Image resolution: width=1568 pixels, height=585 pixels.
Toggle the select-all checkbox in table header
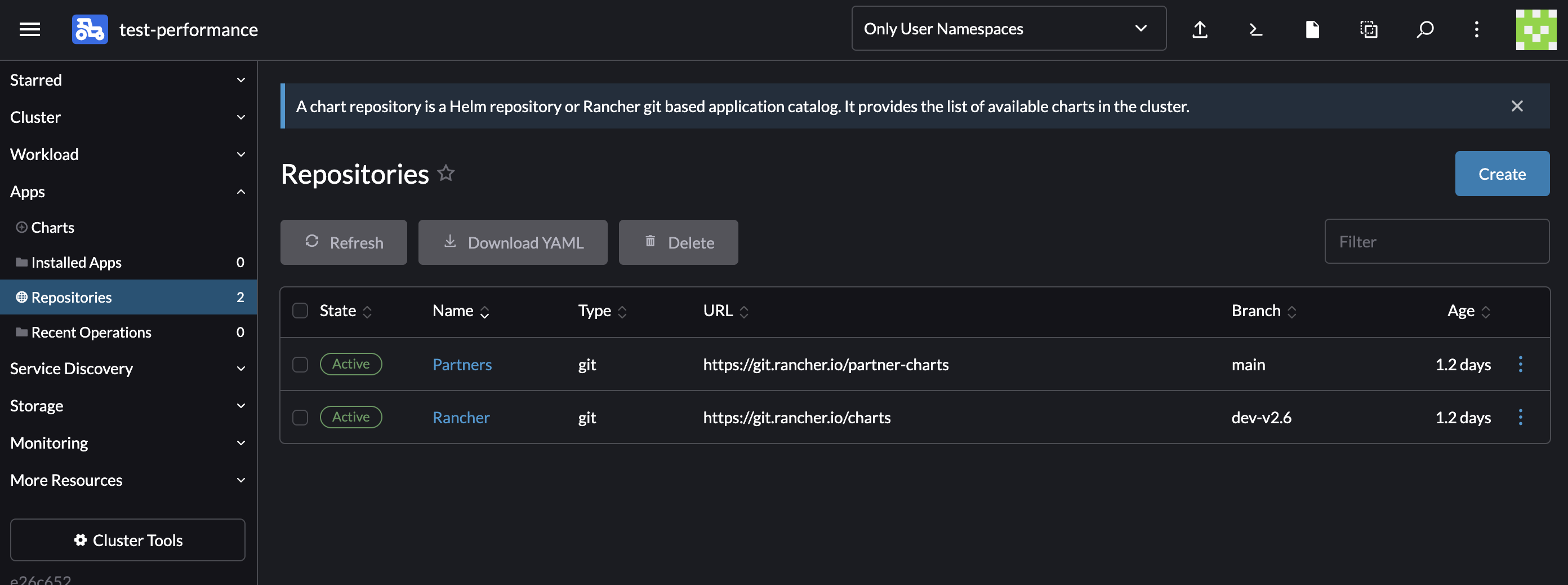(300, 311)
